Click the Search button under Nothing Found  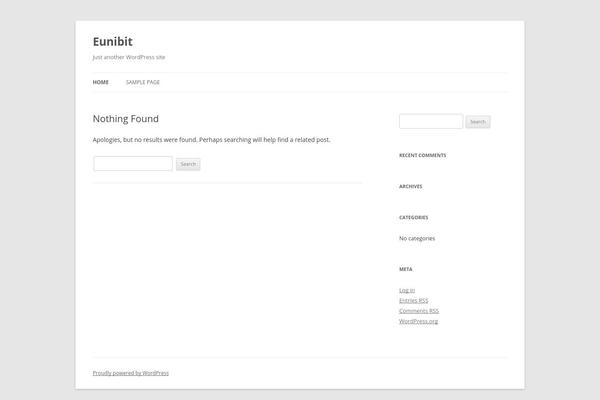188,164
